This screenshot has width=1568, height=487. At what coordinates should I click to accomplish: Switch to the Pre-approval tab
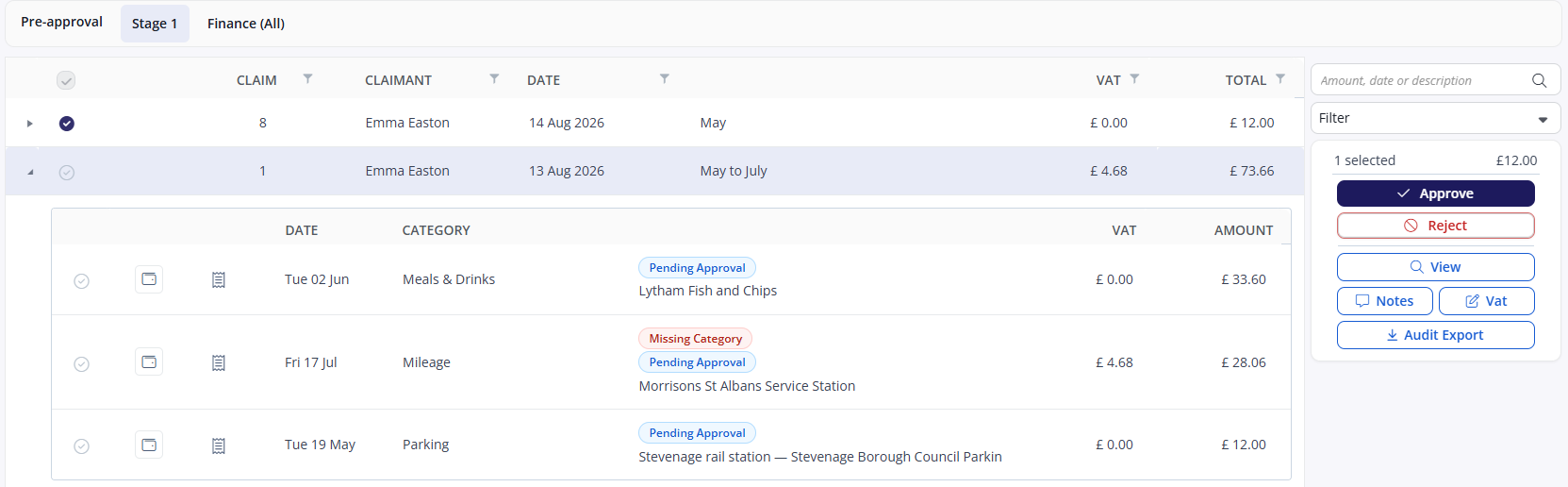pyautogui.click(x=62, y=22)
